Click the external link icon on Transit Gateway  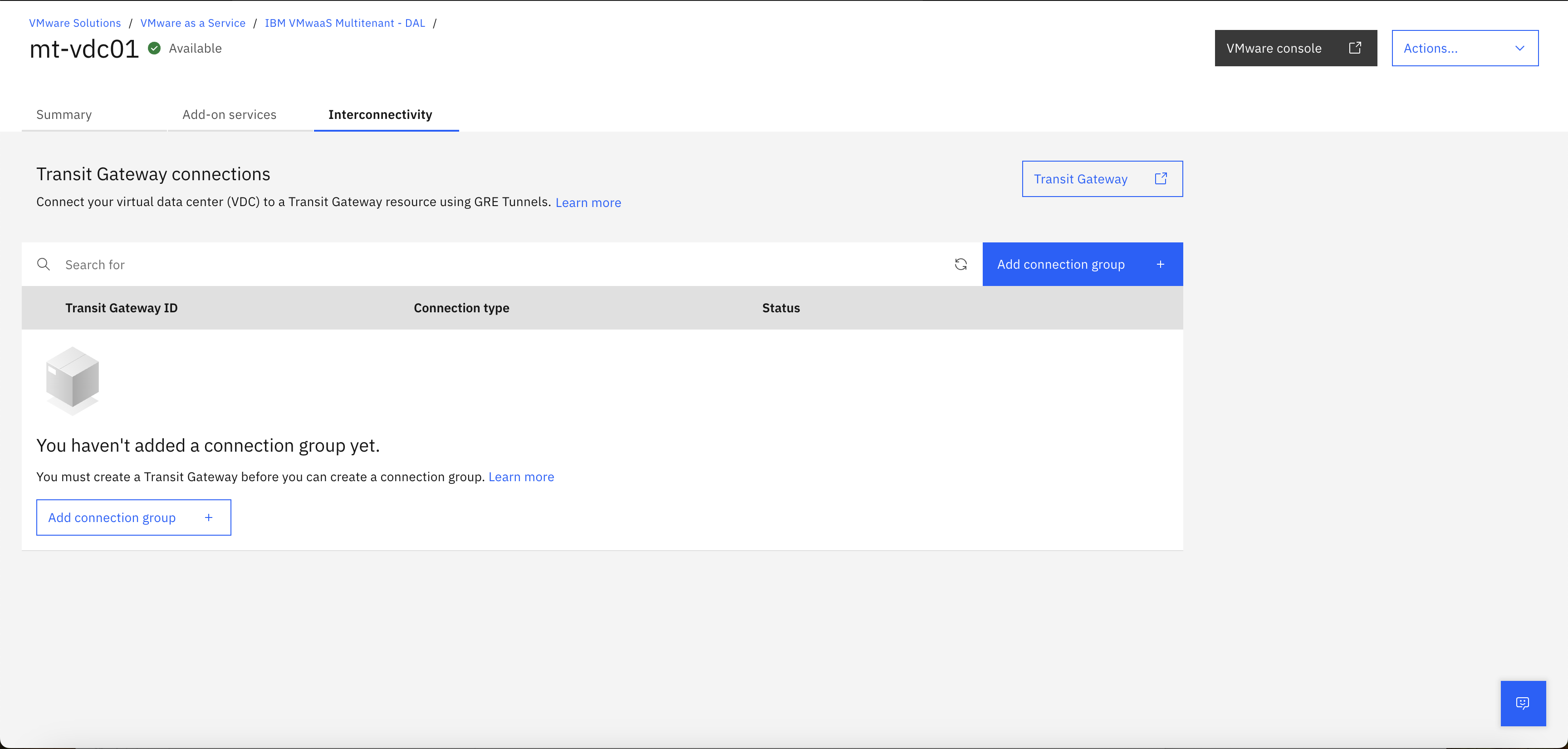pos(1161,178)
